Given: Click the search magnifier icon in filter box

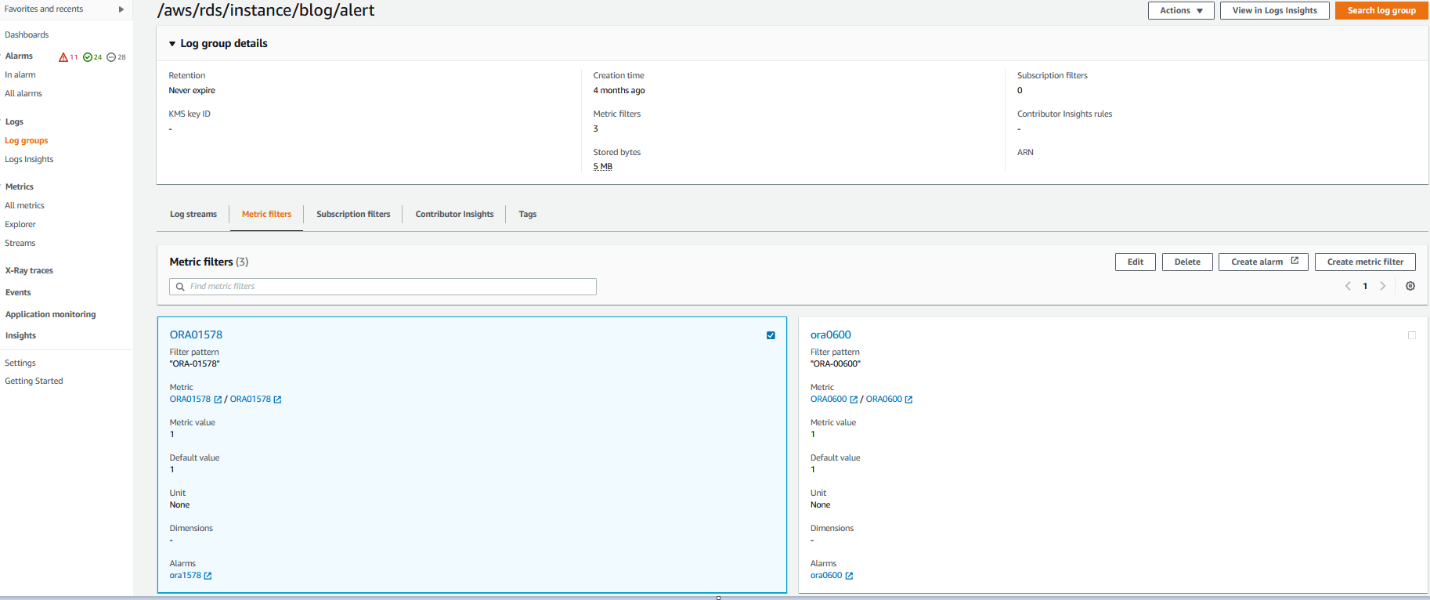Looking at the screenshot, I should pyautogui.click(x=180, y=287).
